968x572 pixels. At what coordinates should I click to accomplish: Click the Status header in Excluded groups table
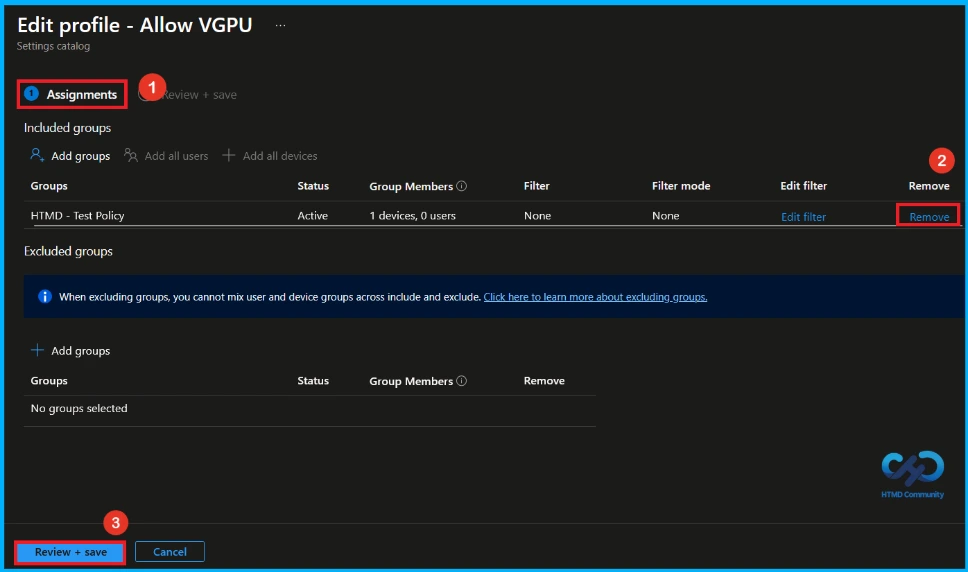tap(313, 381)
